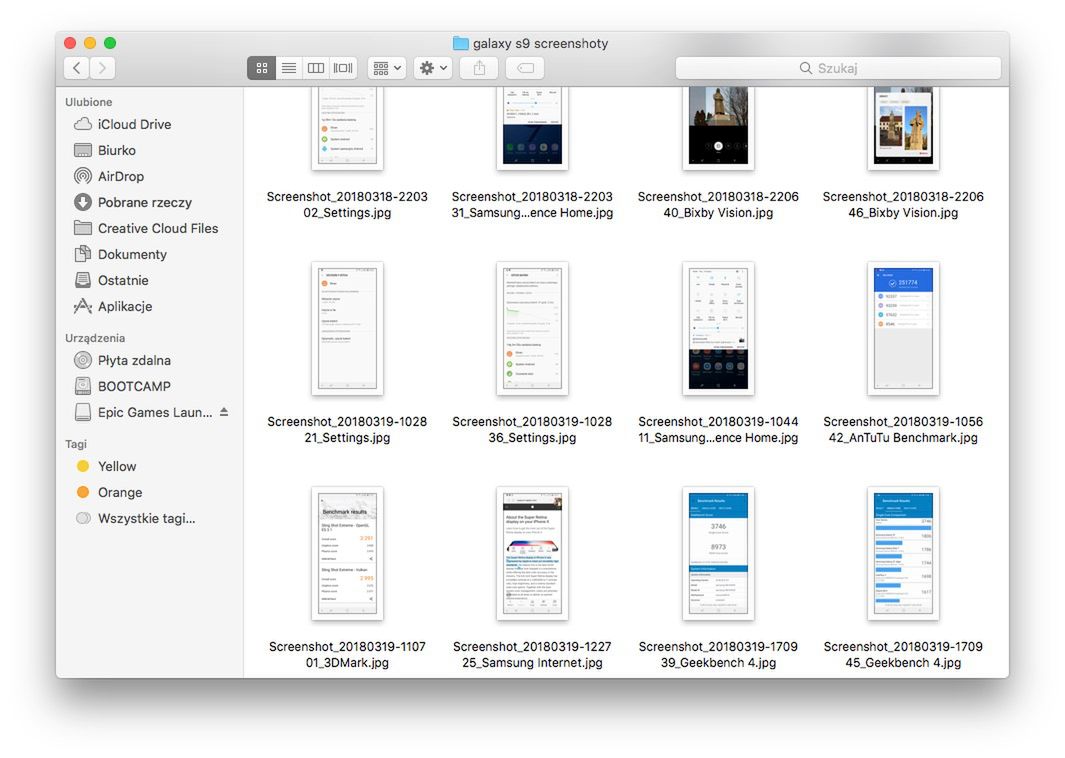Go forward with the right arrow button
The image size is (1065, 758).
[102, 68]
